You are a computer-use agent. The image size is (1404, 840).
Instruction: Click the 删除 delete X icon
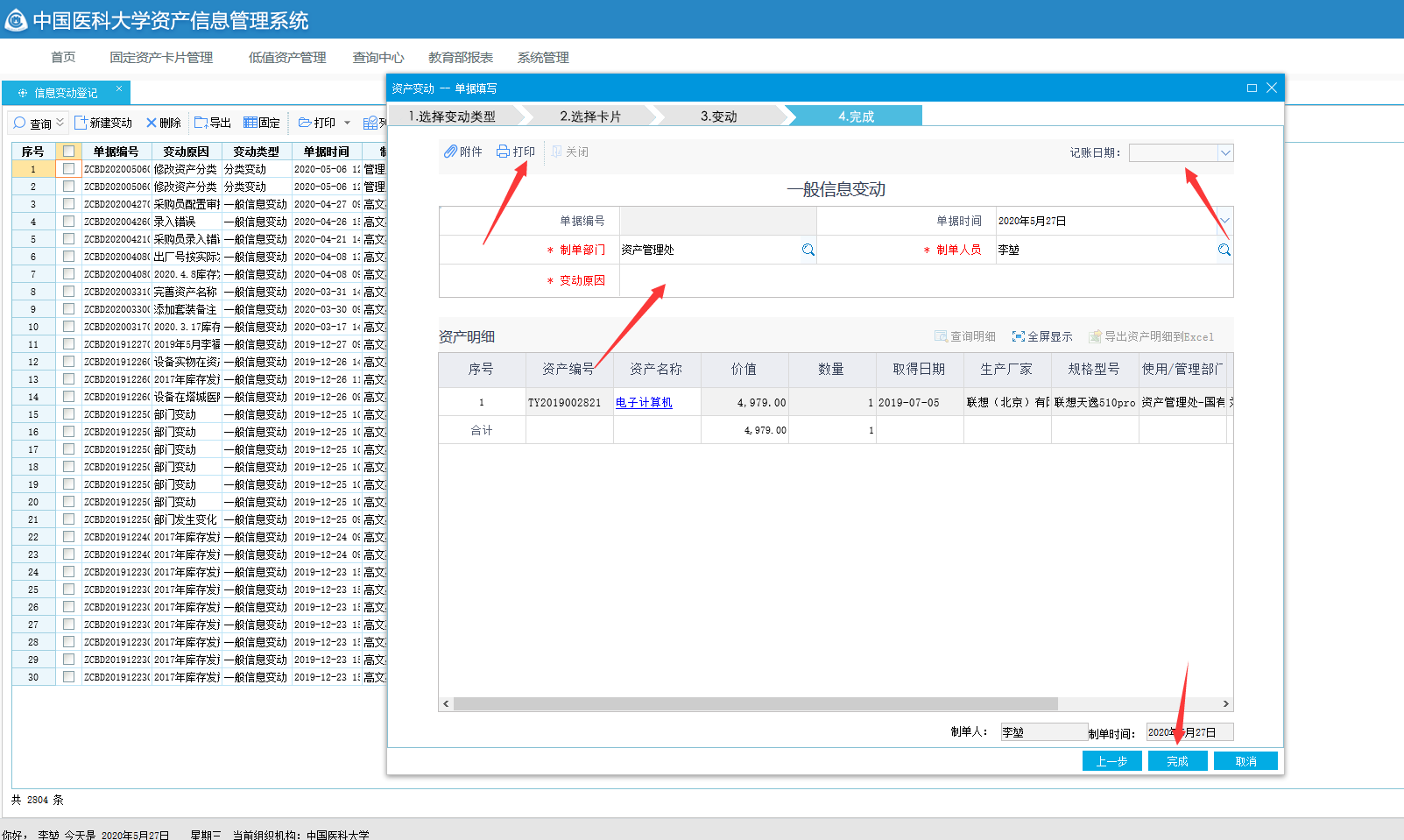152,123
